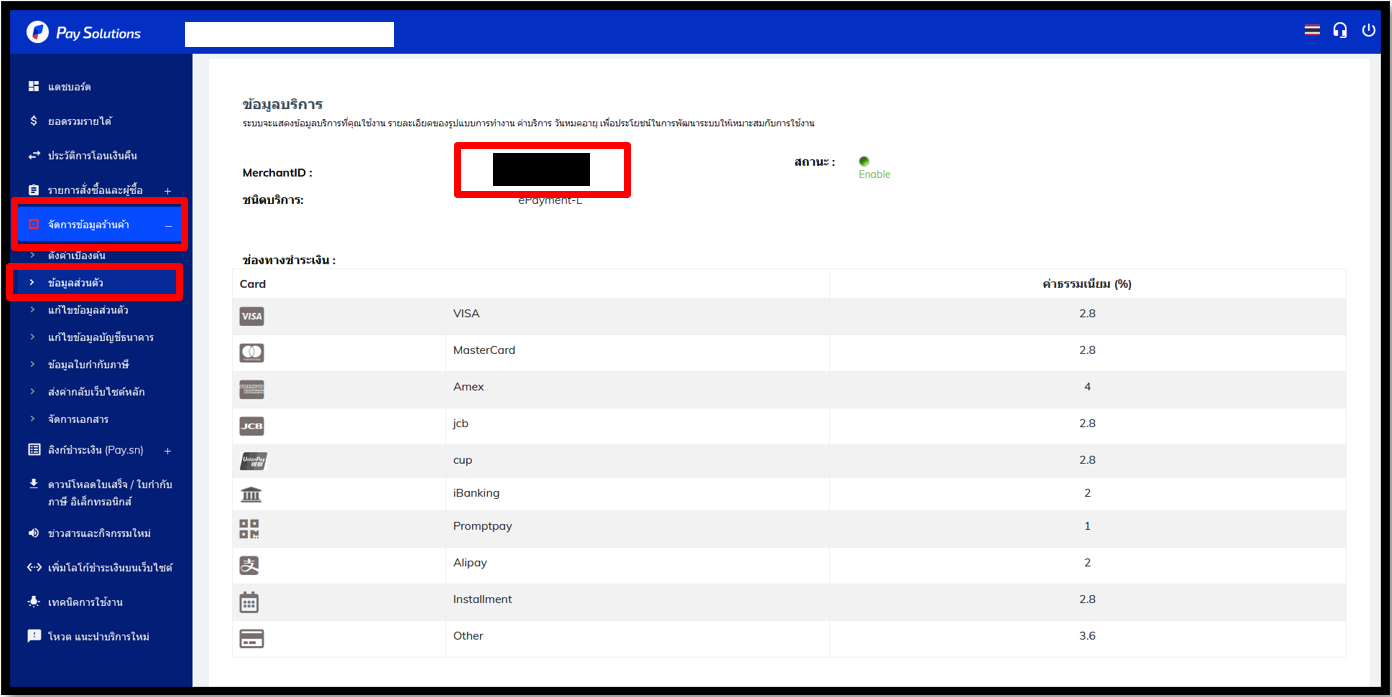Screen dimensions: 1392x697
Task: Click the MasterCard logo icon
Action: pos(251,353)
